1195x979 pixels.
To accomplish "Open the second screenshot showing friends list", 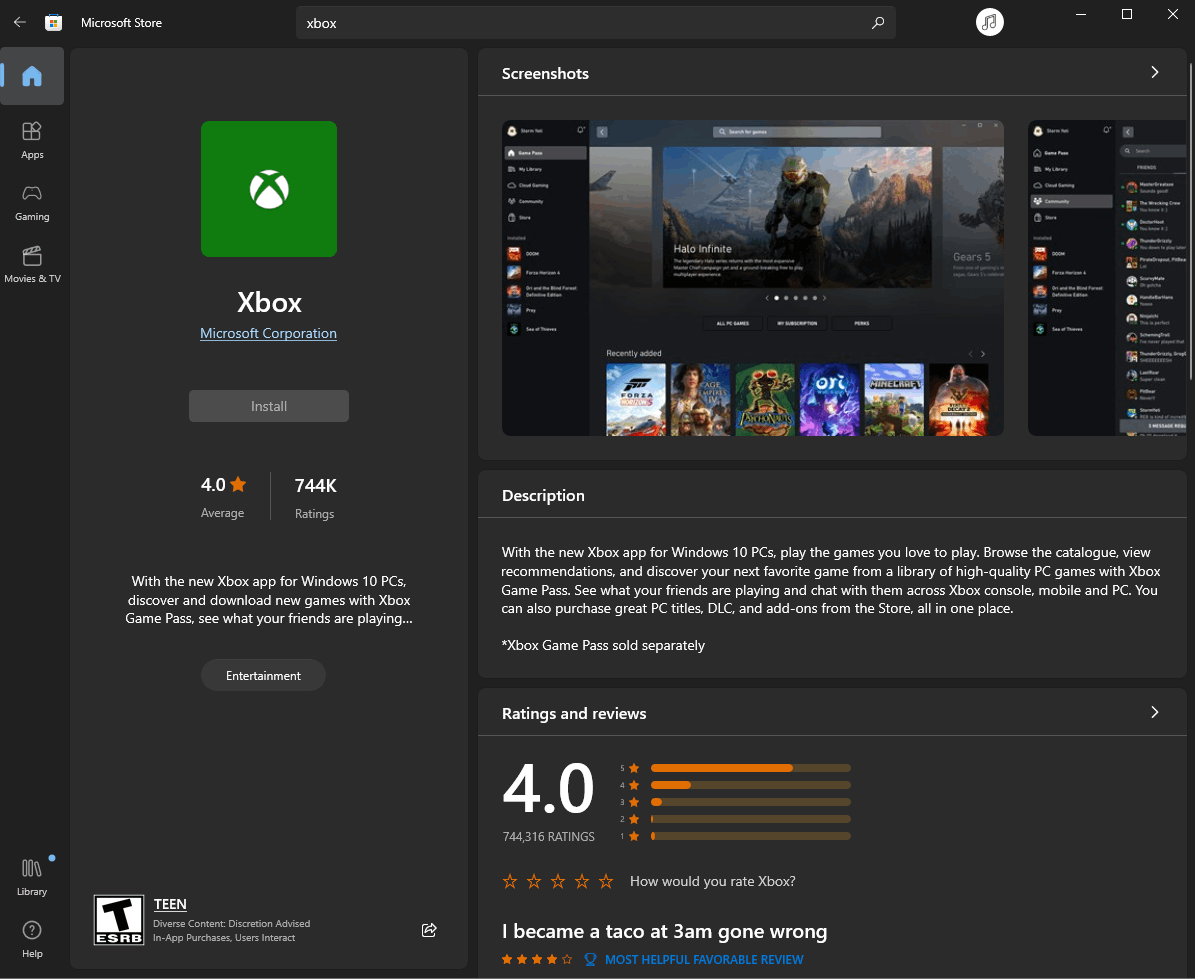I will (x=1107, y=278).
